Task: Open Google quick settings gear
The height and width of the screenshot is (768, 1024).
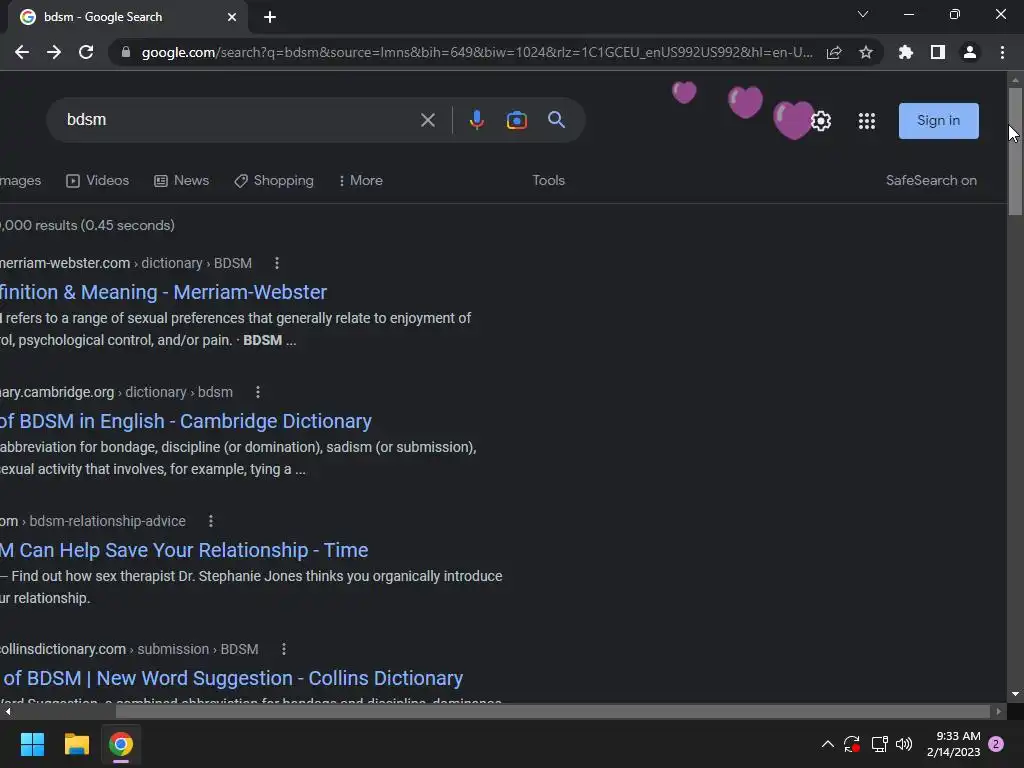Action: (x=821, y=121)
